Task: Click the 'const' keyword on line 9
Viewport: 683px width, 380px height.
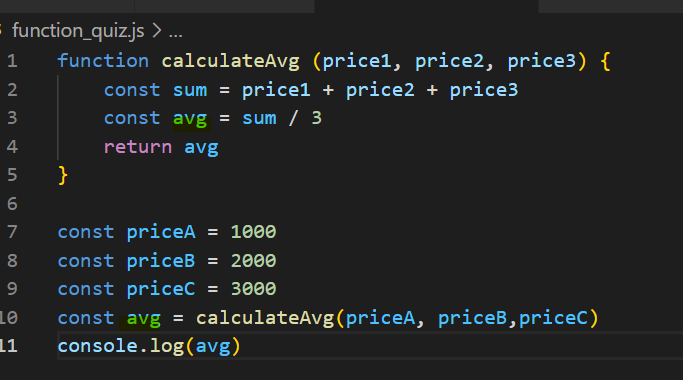Action: 86,289
